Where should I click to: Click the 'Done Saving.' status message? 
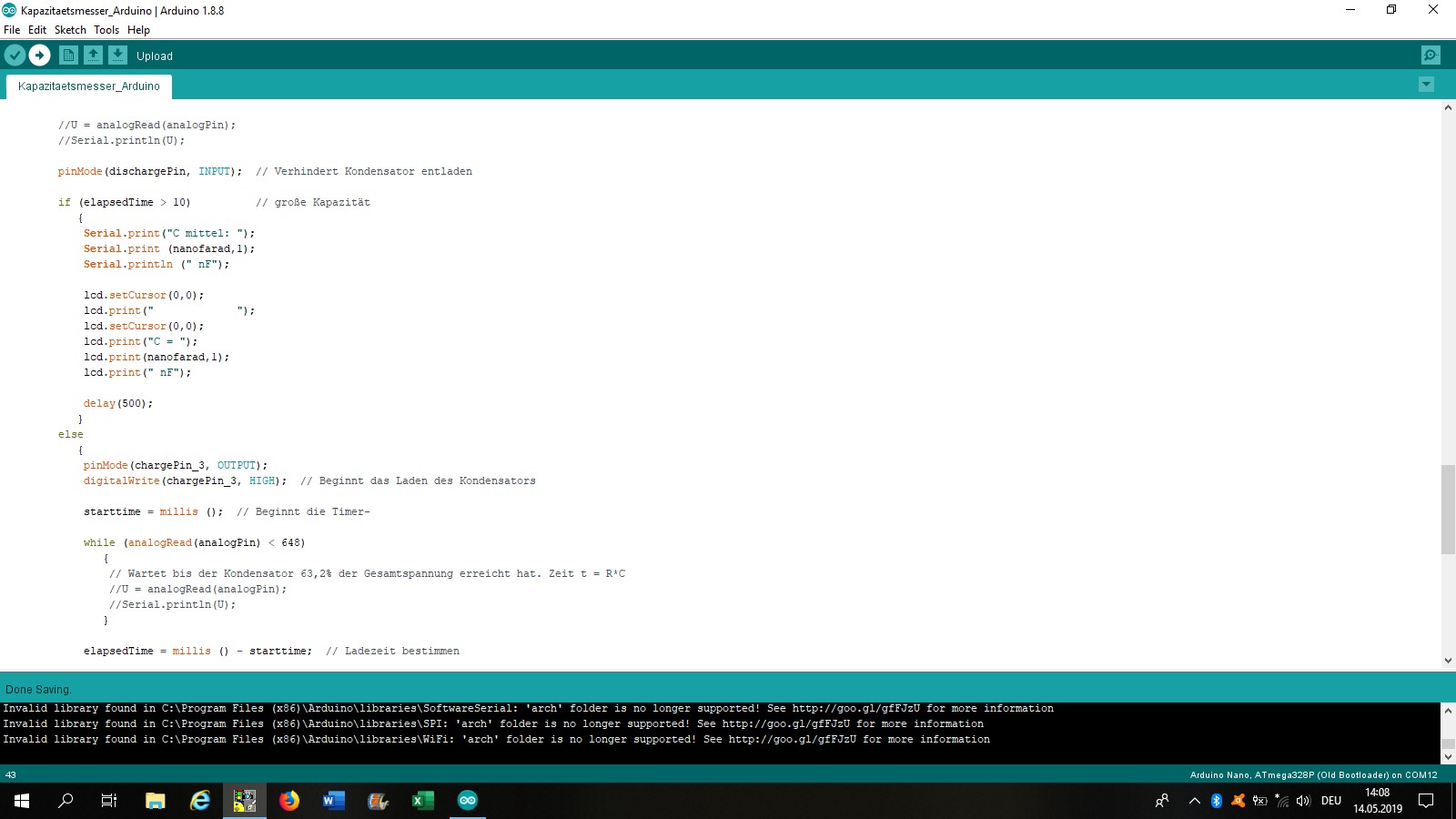point(38,690)
